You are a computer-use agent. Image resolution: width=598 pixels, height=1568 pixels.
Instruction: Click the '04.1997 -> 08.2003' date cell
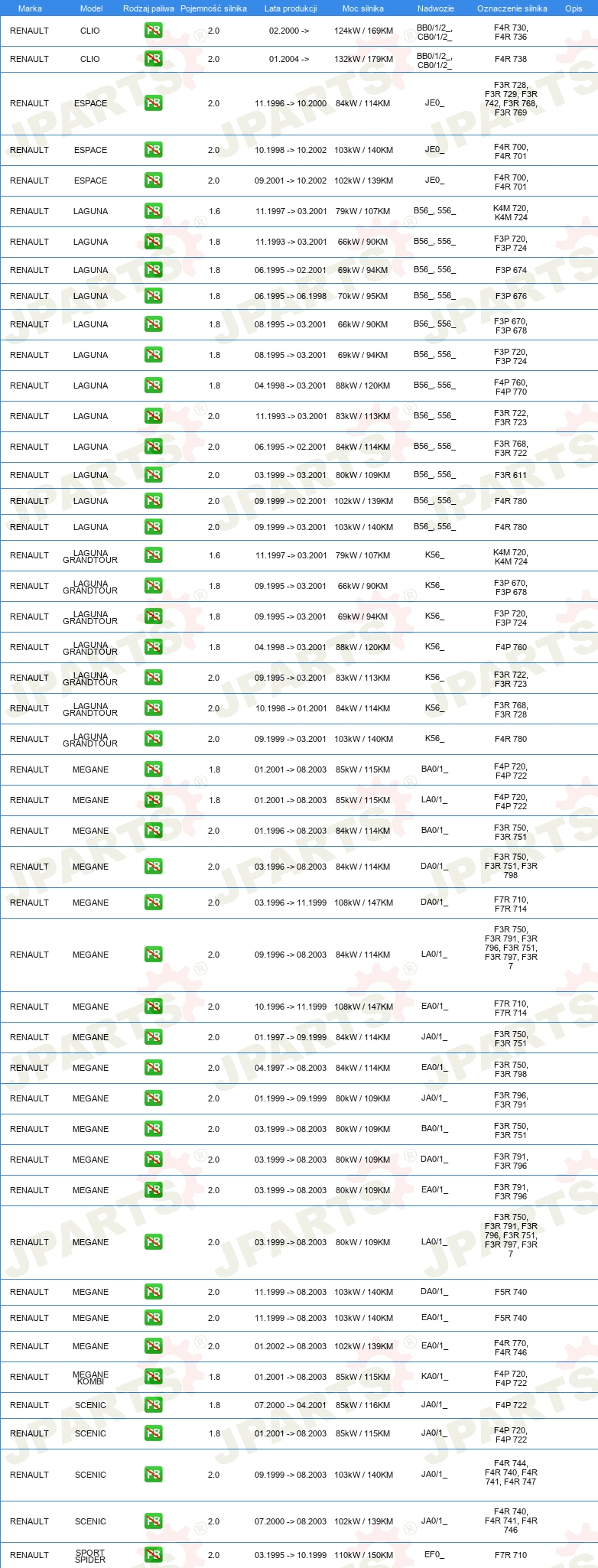[291, 1068]
